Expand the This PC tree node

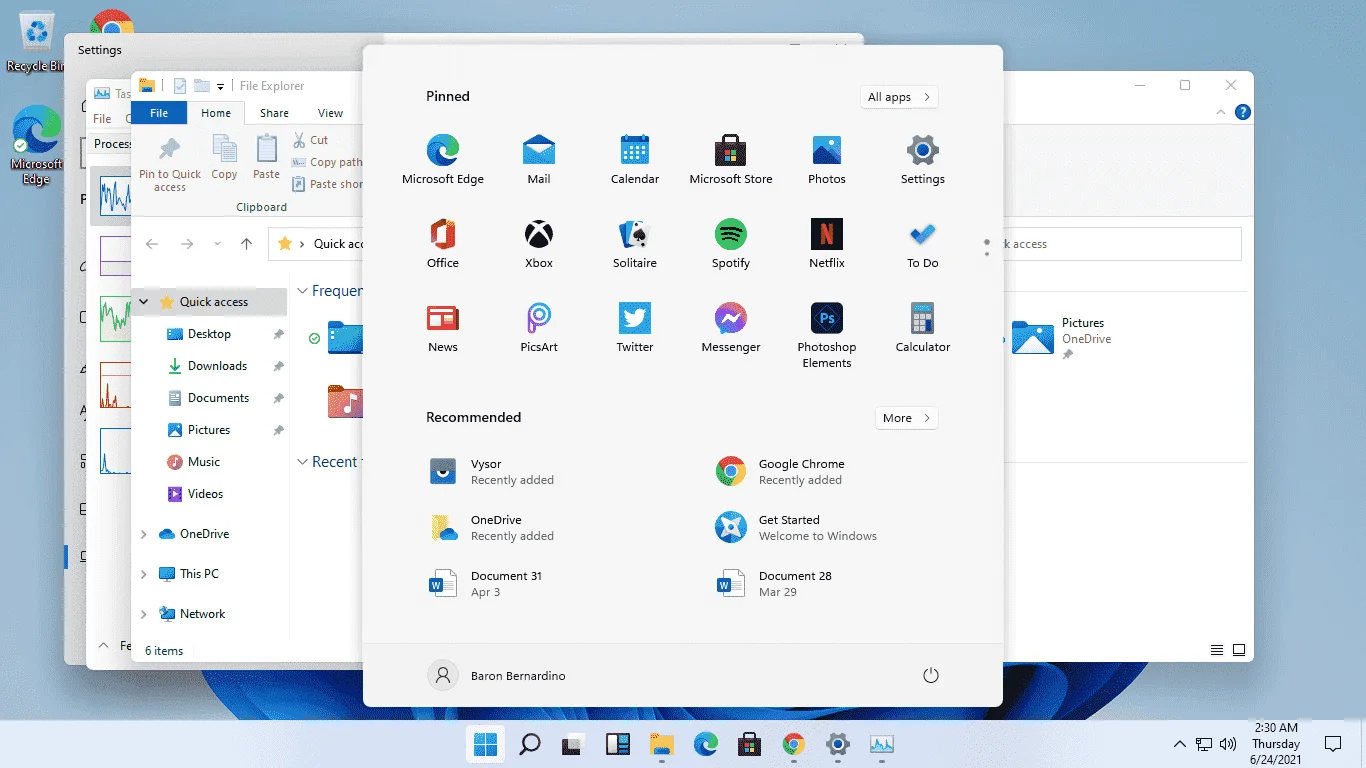[x=144, y=574]
